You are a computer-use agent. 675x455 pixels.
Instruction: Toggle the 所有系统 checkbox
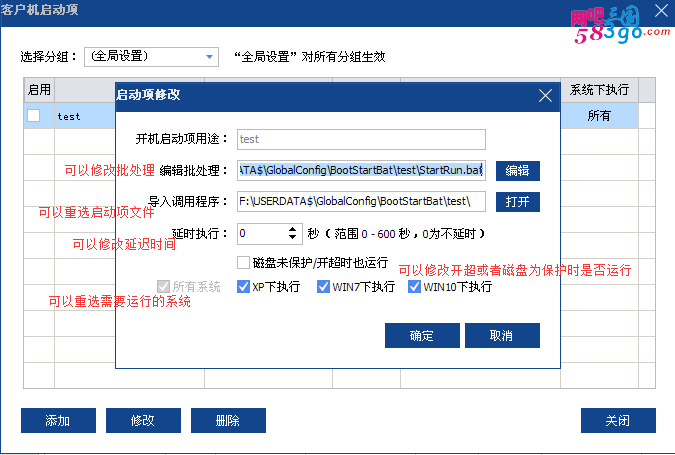(163, 286)
